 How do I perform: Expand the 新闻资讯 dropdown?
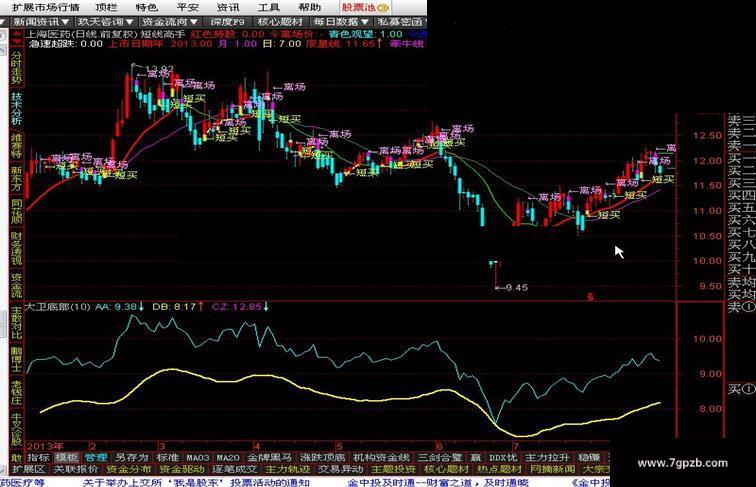(x=41, y=22)
